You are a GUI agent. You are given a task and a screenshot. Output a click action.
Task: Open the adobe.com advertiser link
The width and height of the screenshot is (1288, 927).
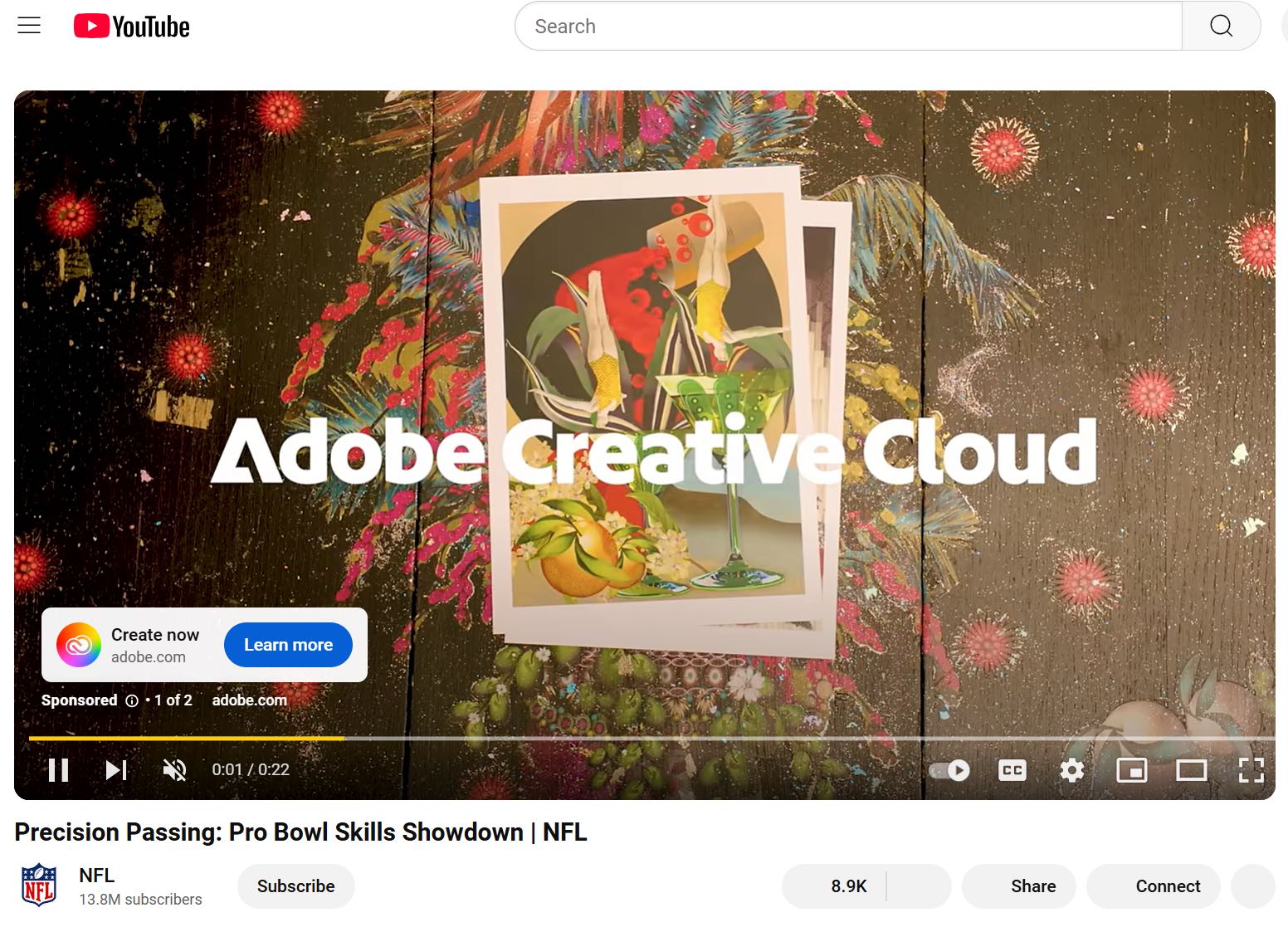(250, 700)
